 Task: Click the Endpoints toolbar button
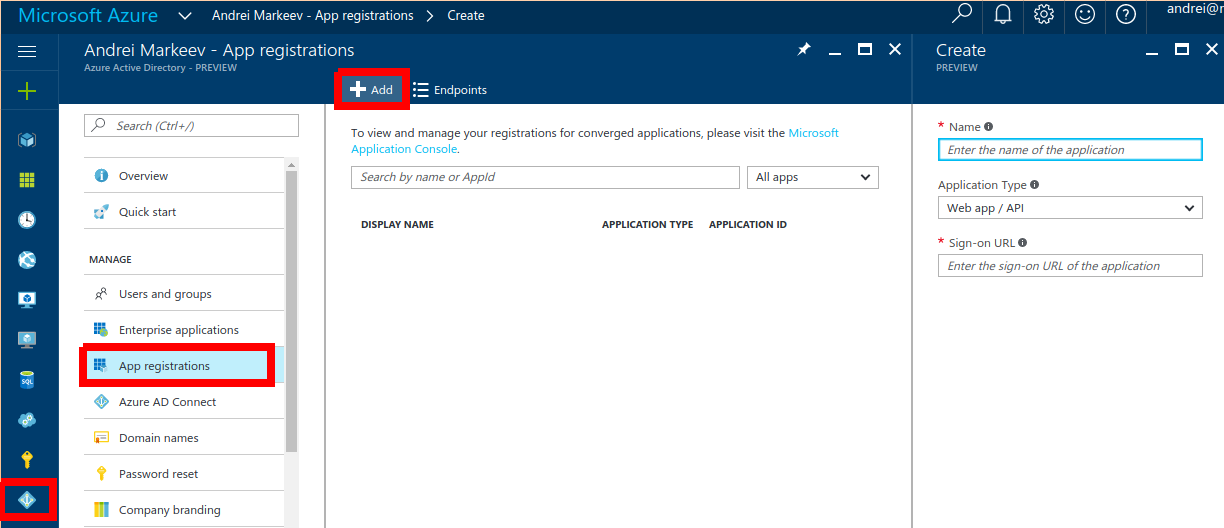click(x=450, y=89)
